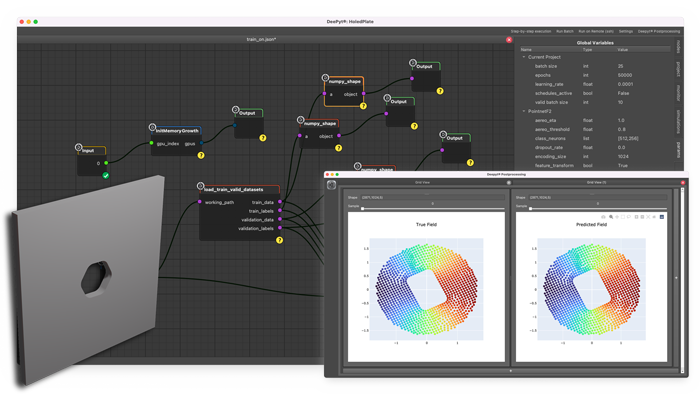Select the lasso tool above Predicted Field
The image size is (700, 394).
point(629,217)
